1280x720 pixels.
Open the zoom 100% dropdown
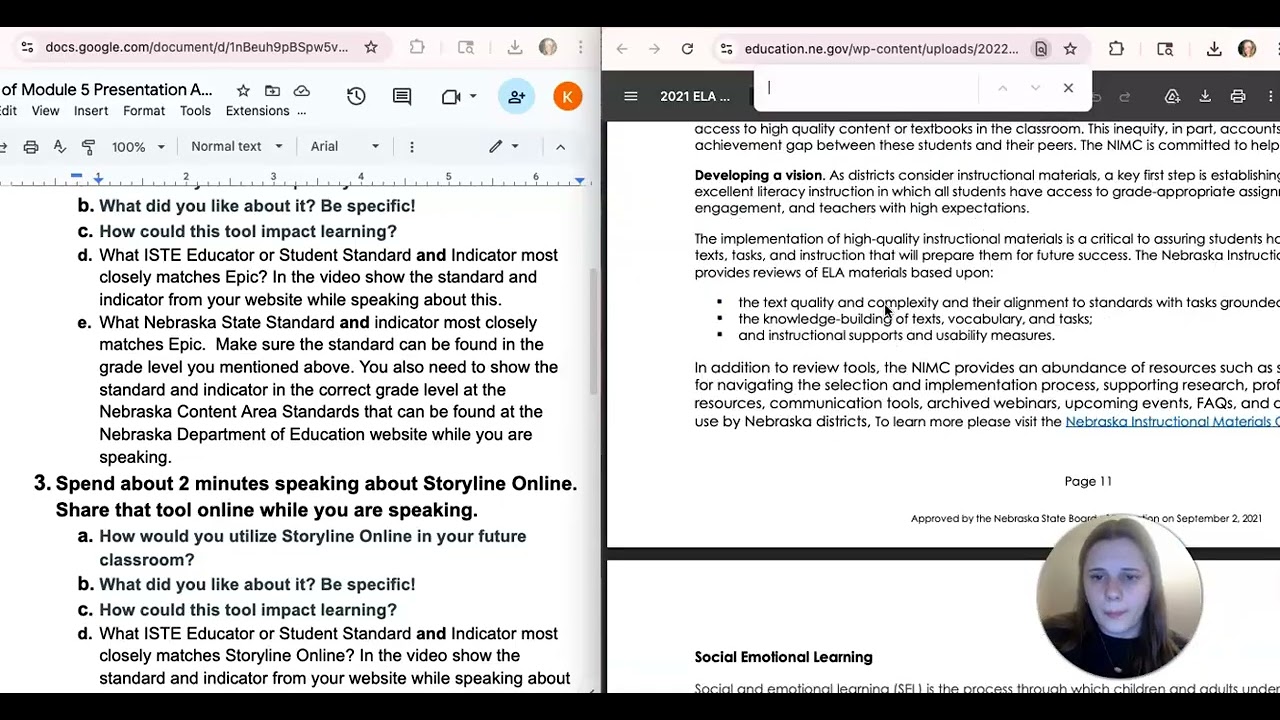[x=138, y=147]
